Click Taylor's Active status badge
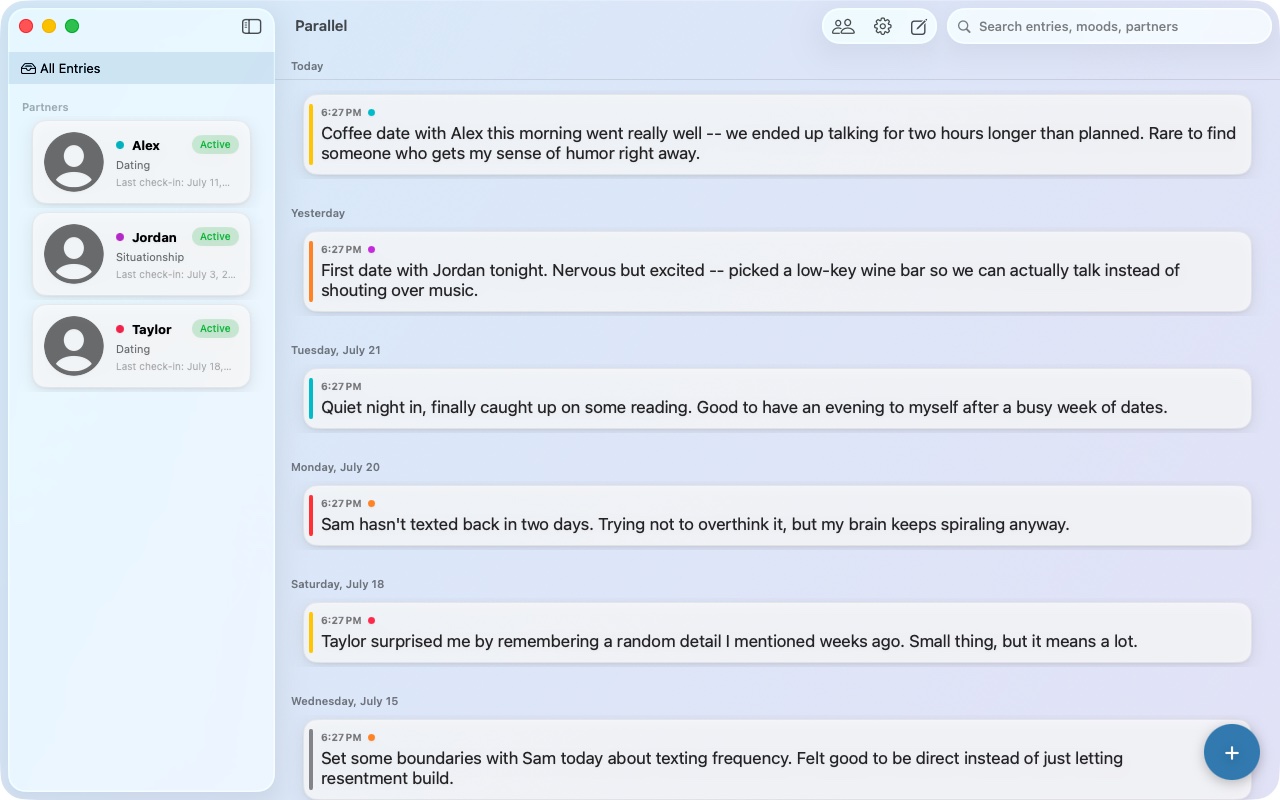The width and height of the screenshot is (1280, 800). coord(215,329)
